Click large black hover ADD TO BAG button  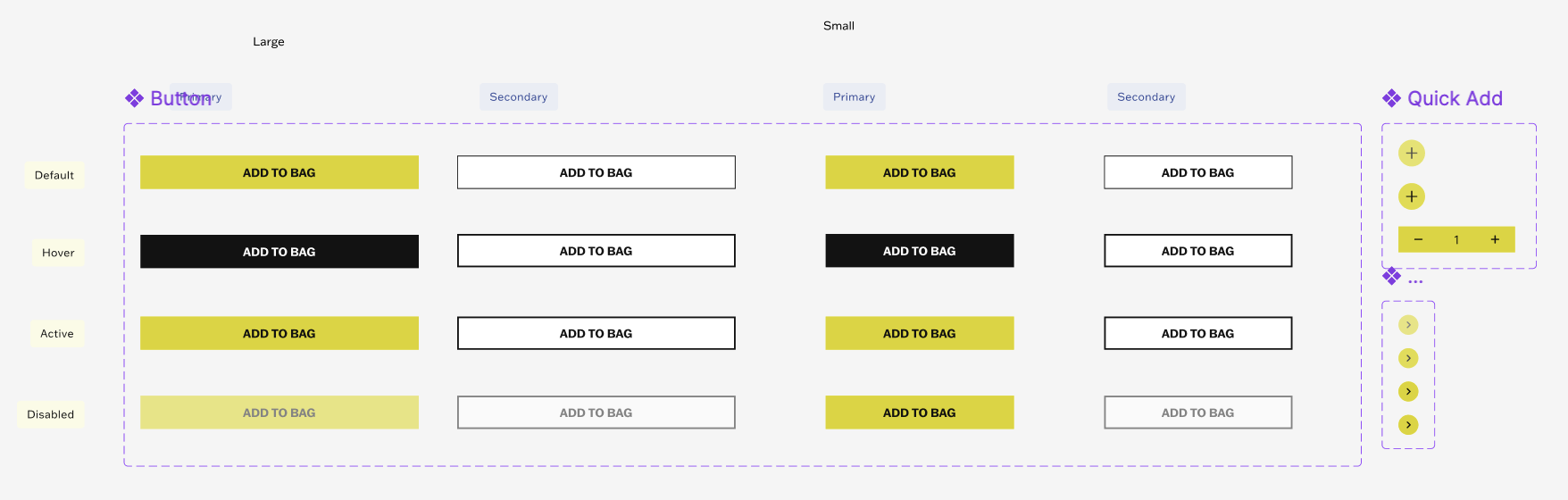pyautogui.click(x=279, y=252)
